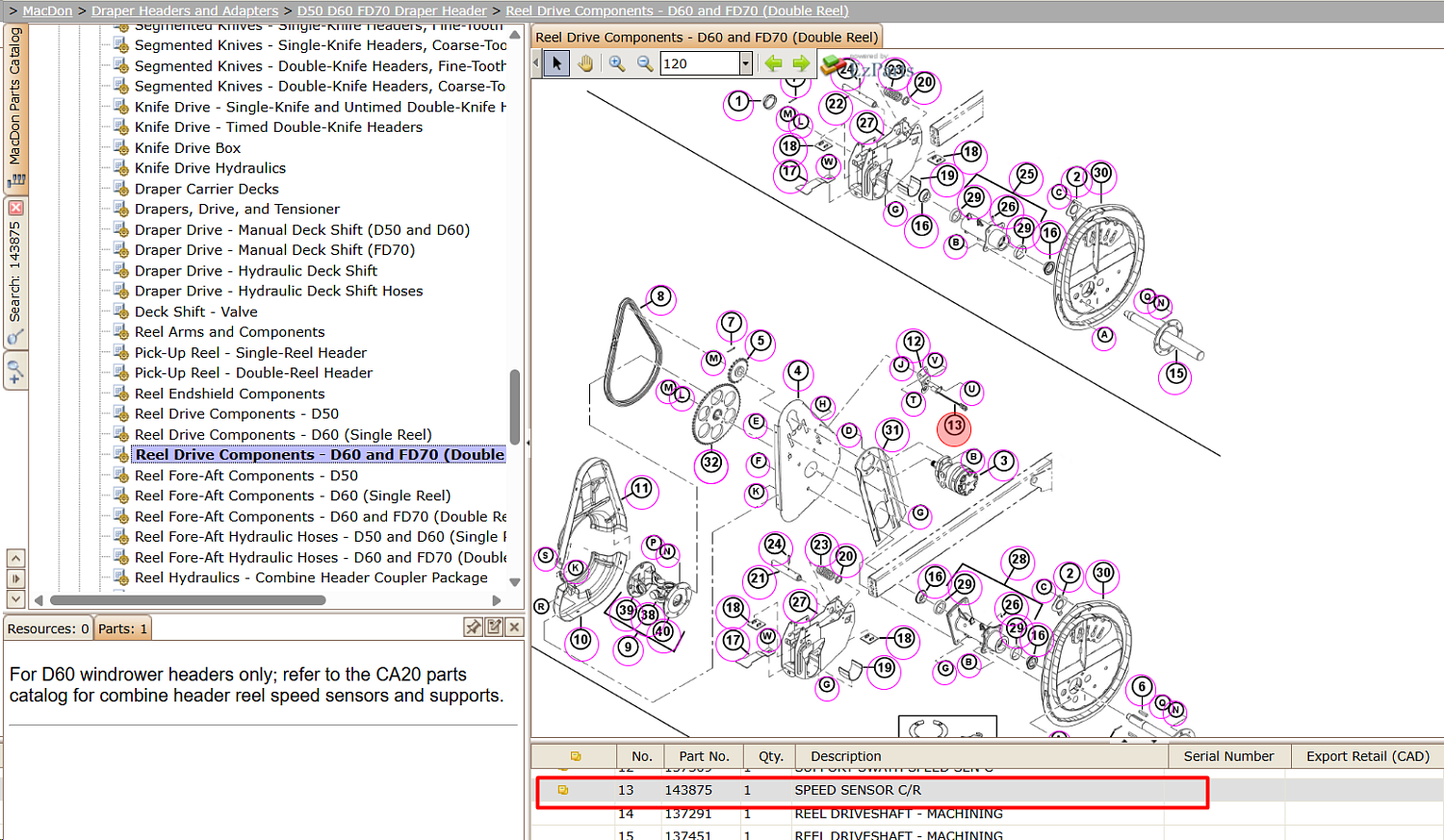Click page icon beside Reel Endshield Components

pyautogui.click(x=120, y=394)
